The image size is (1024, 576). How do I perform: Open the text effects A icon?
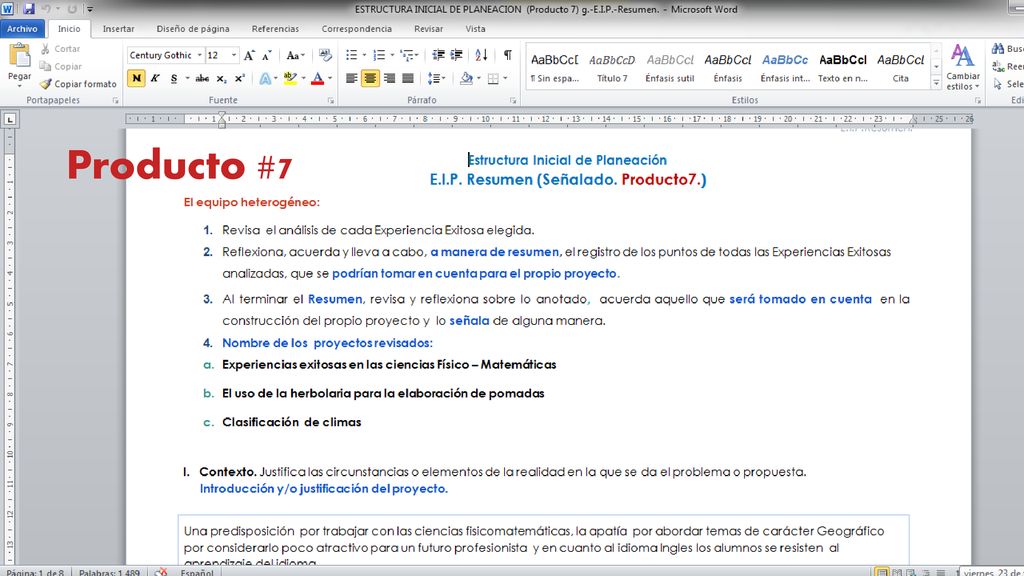(x=265, y=78)
